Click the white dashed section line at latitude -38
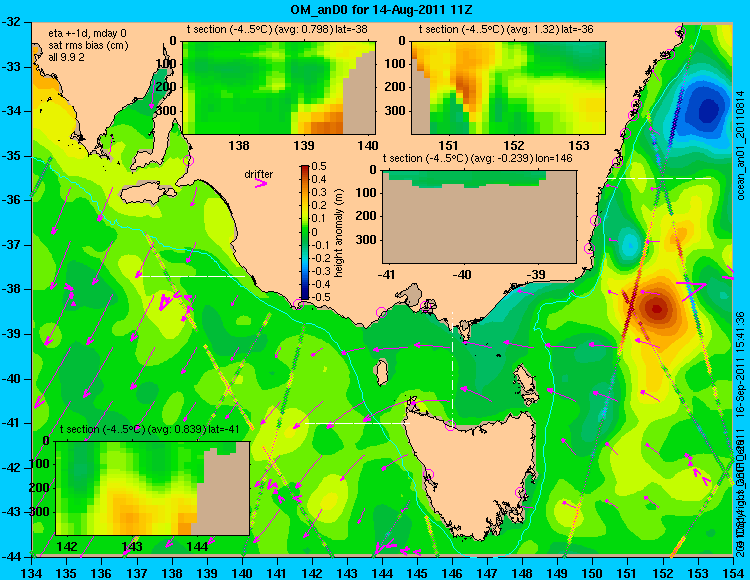 click(191, 276)
